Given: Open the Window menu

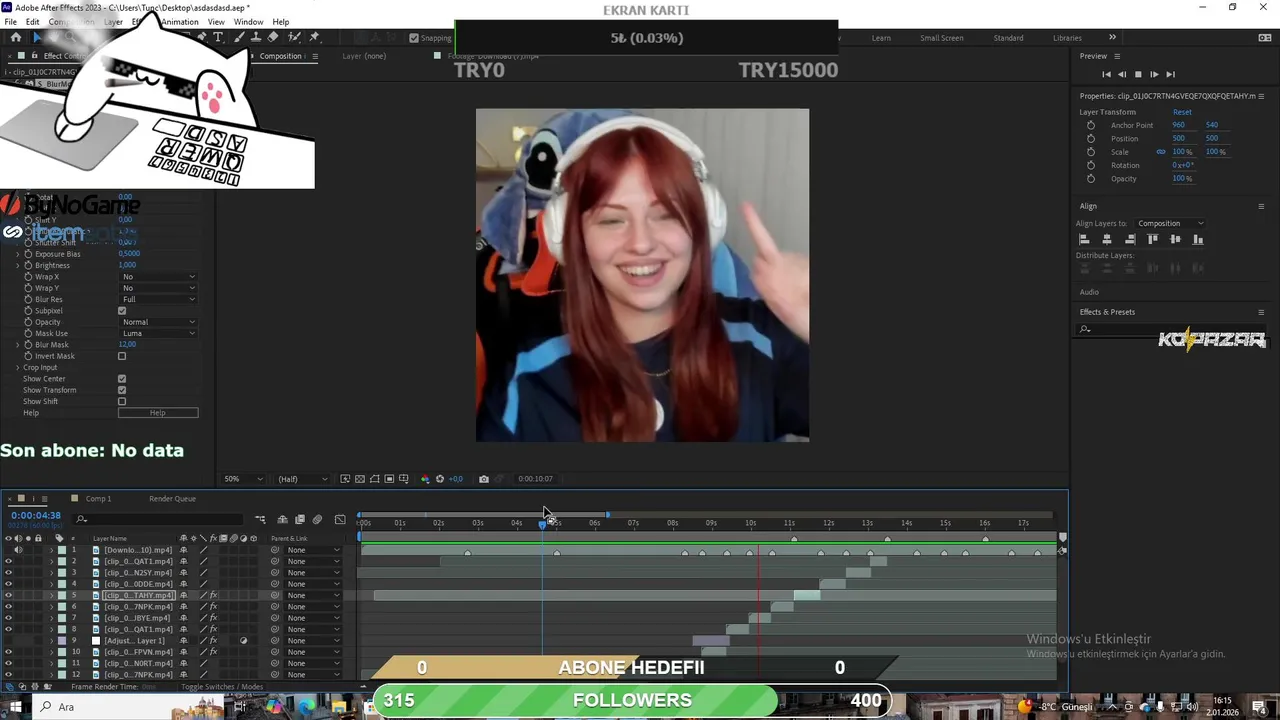Looking at the screenshot, I should coord(248,22).
